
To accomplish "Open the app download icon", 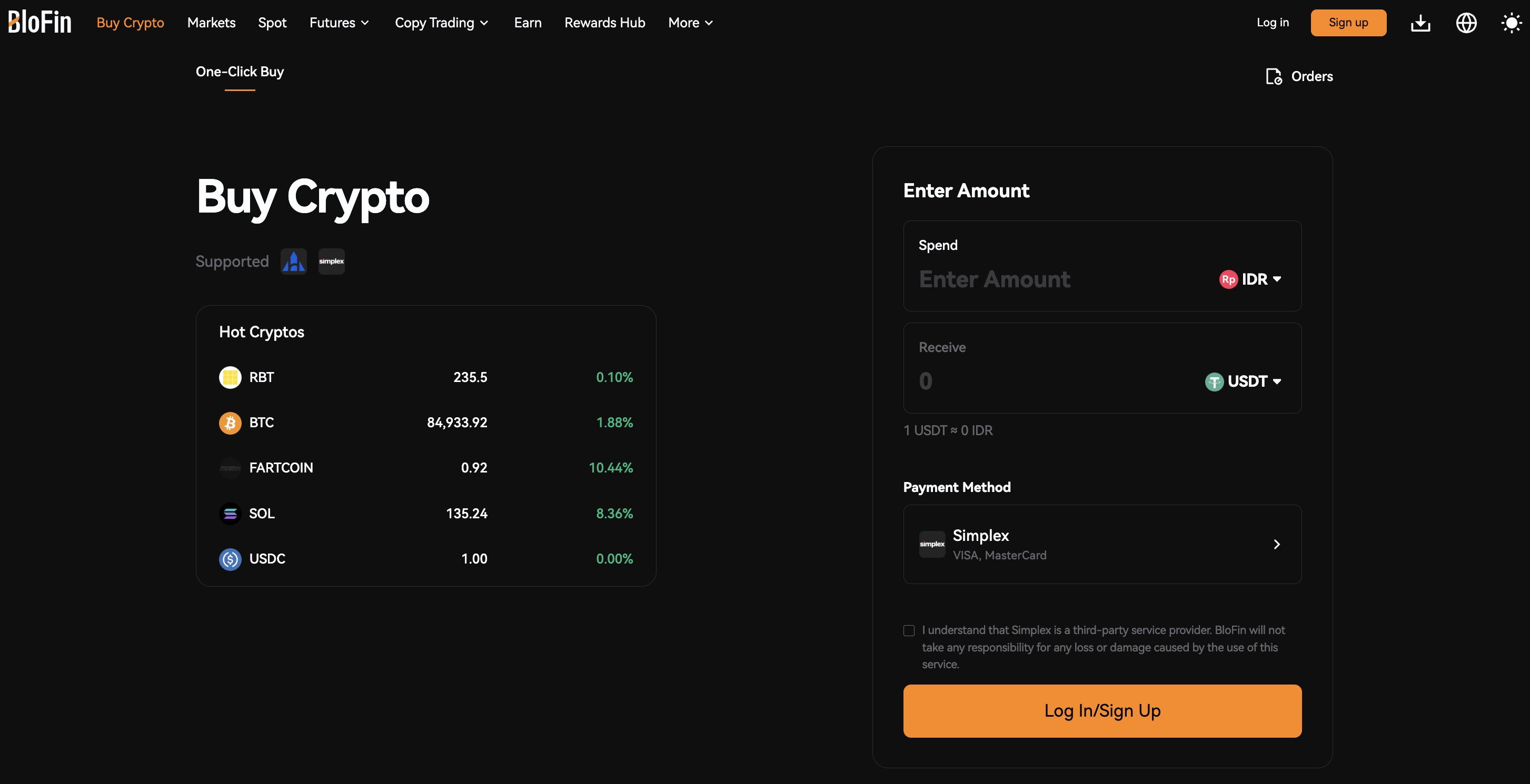I will 1420,23.
